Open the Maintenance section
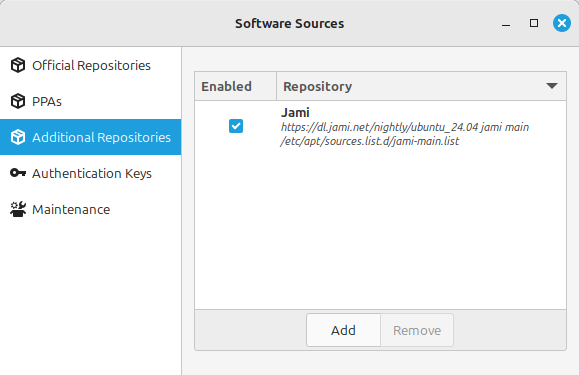The image size is (579, 375). click(x=90, y=209)
